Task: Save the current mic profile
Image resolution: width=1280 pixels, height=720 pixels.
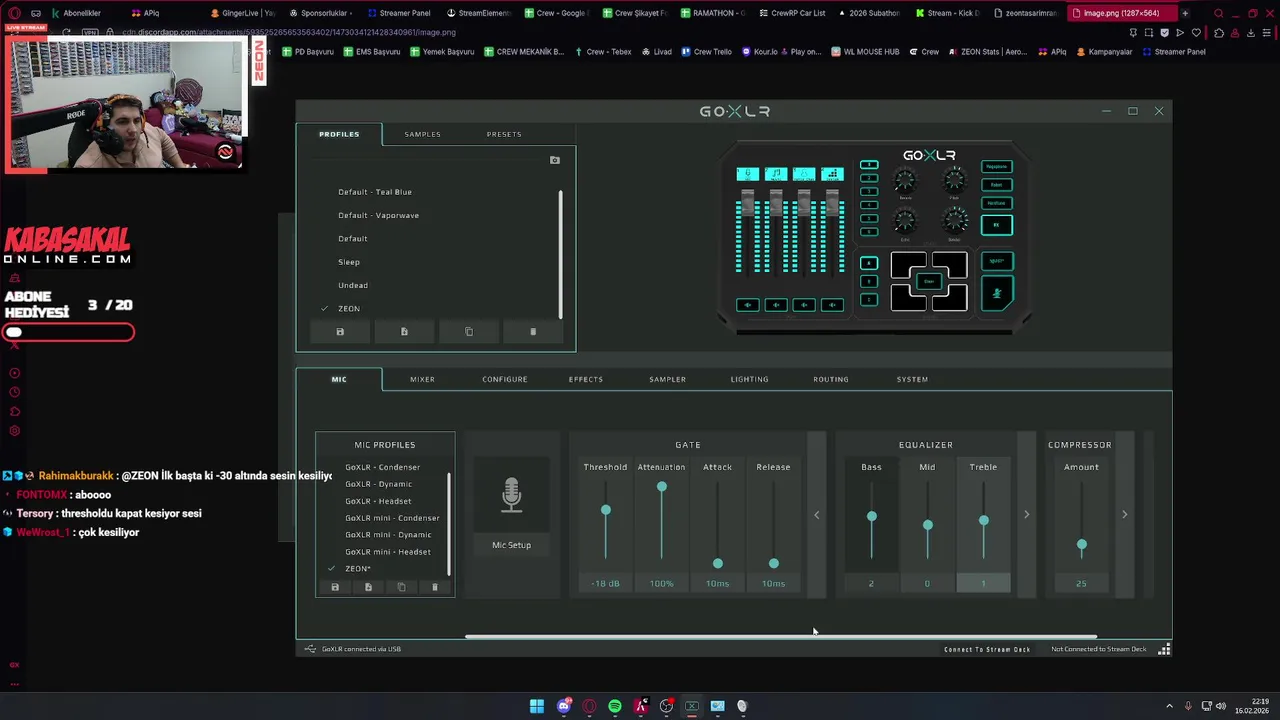Action: click(335, 587)
